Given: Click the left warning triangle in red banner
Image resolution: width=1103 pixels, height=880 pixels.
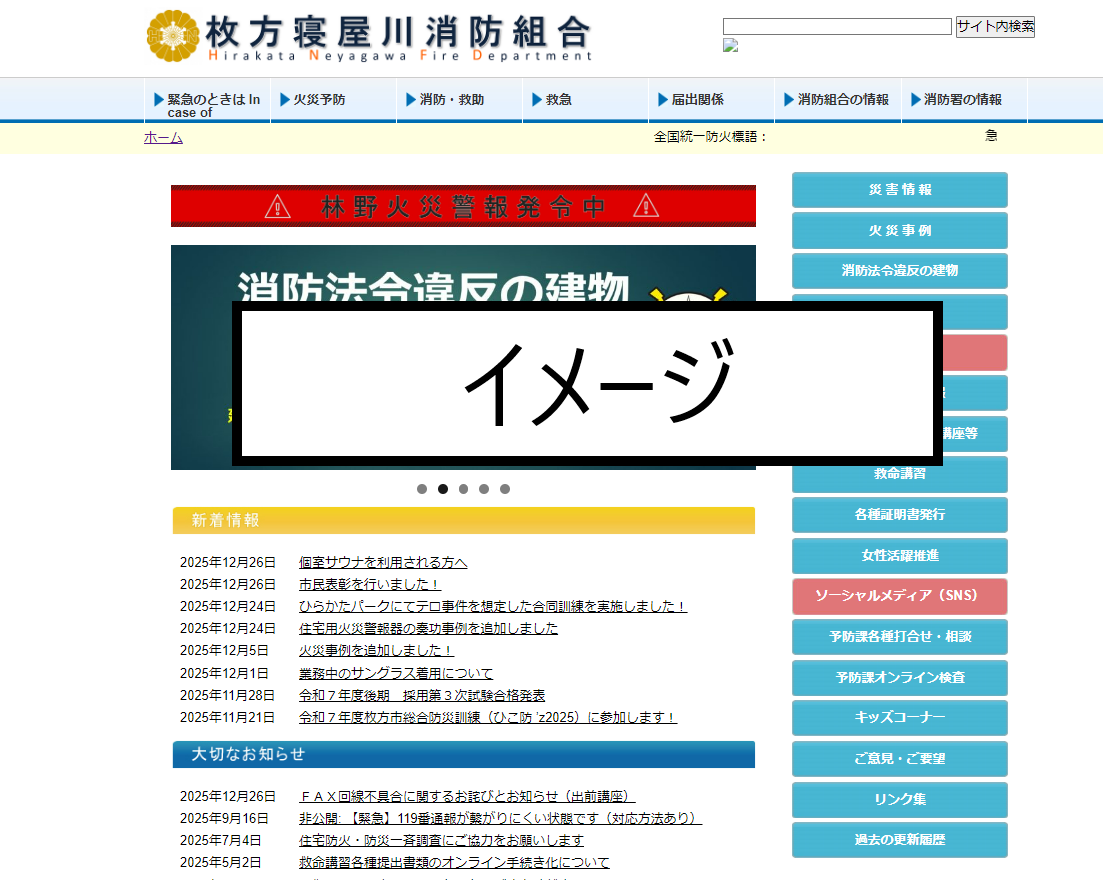Looking at the screenshot, I should click(x=277, y=207).
